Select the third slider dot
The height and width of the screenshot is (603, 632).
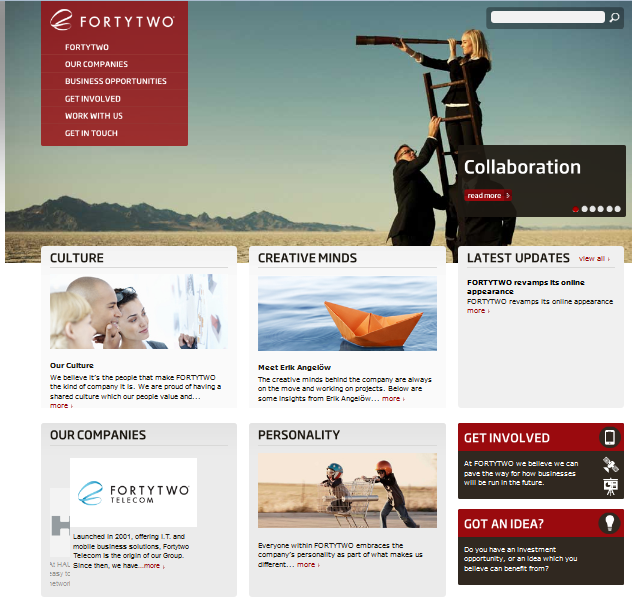(592, 209)
